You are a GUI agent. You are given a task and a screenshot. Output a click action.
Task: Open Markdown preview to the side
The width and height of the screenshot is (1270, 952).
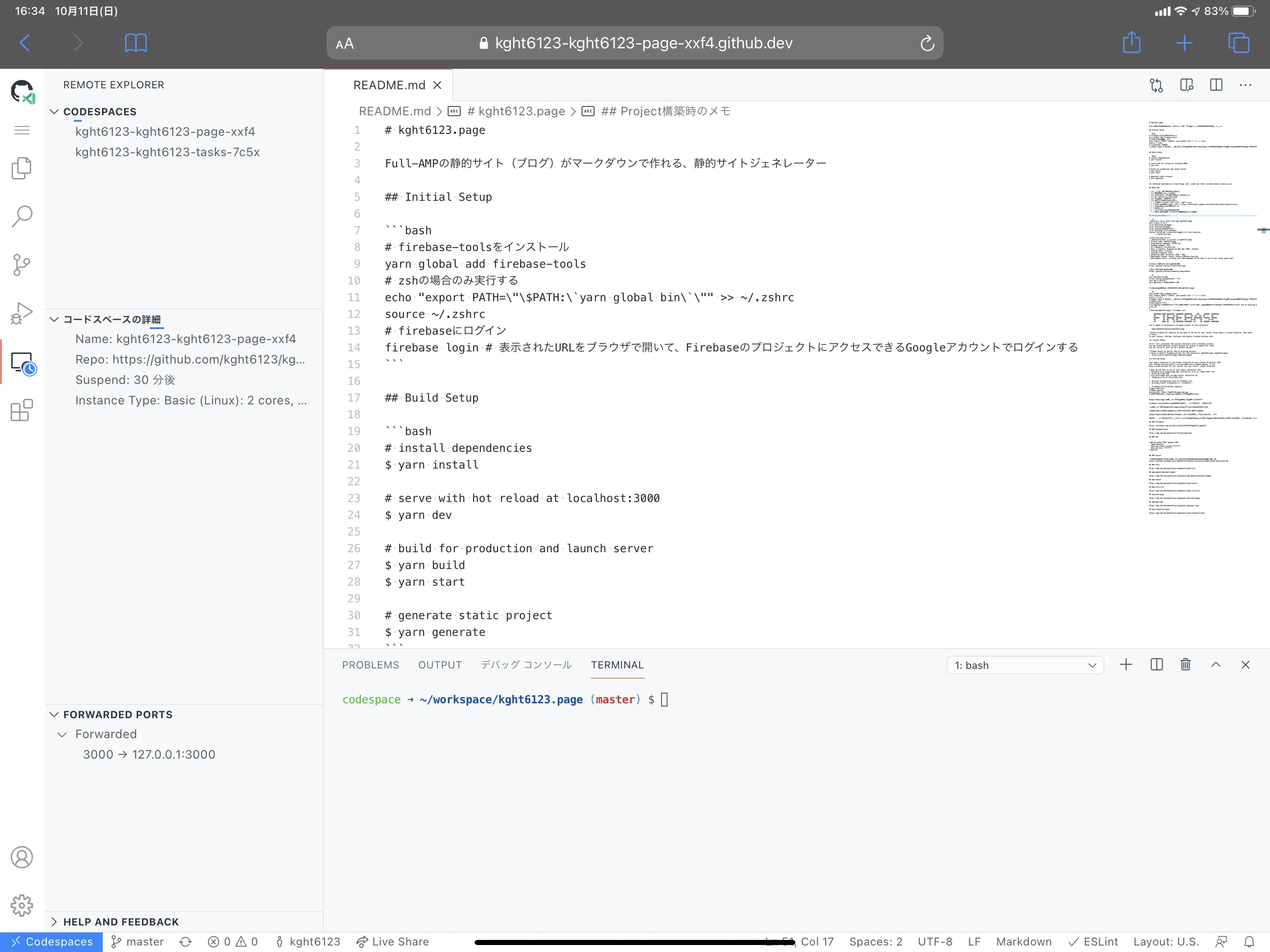point(1186,86)
